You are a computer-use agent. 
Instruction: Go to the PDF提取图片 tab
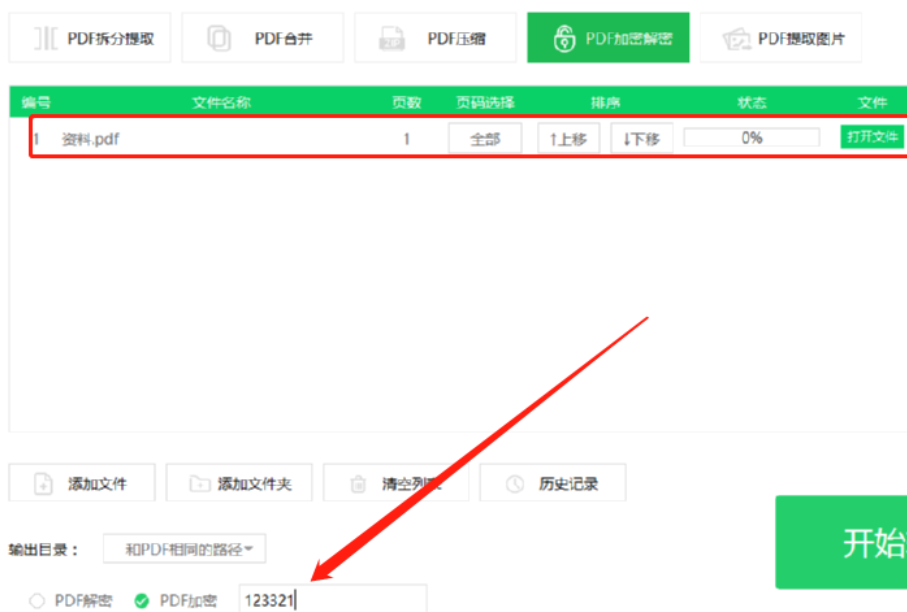(x=780, y=38)
